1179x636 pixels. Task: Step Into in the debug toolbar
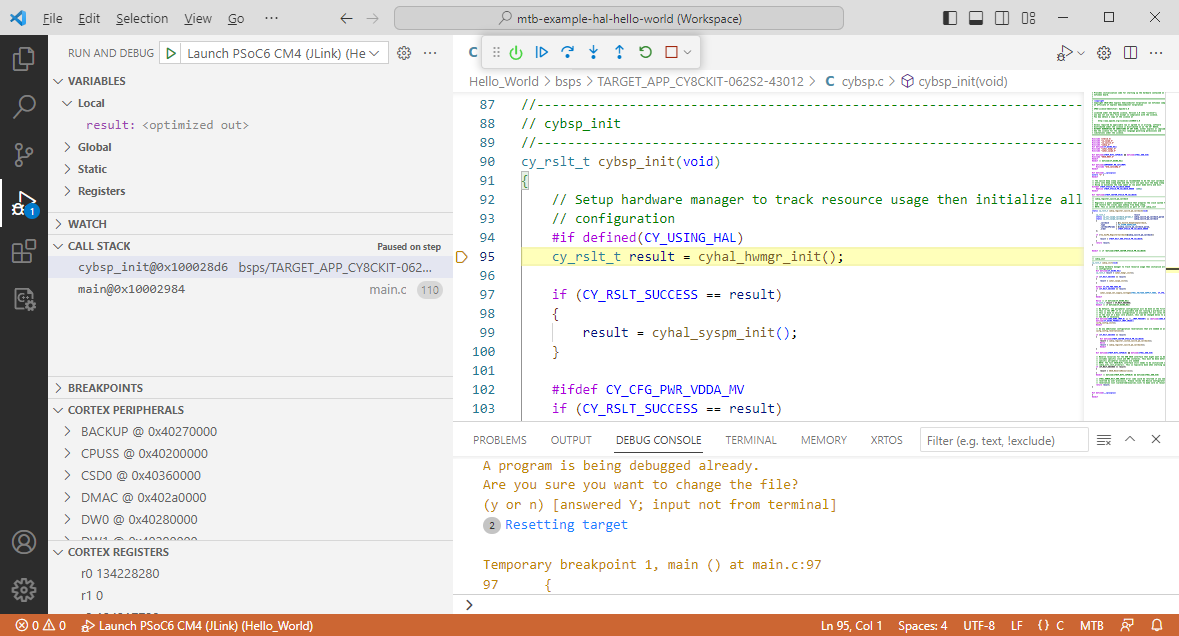coord(593,52)
